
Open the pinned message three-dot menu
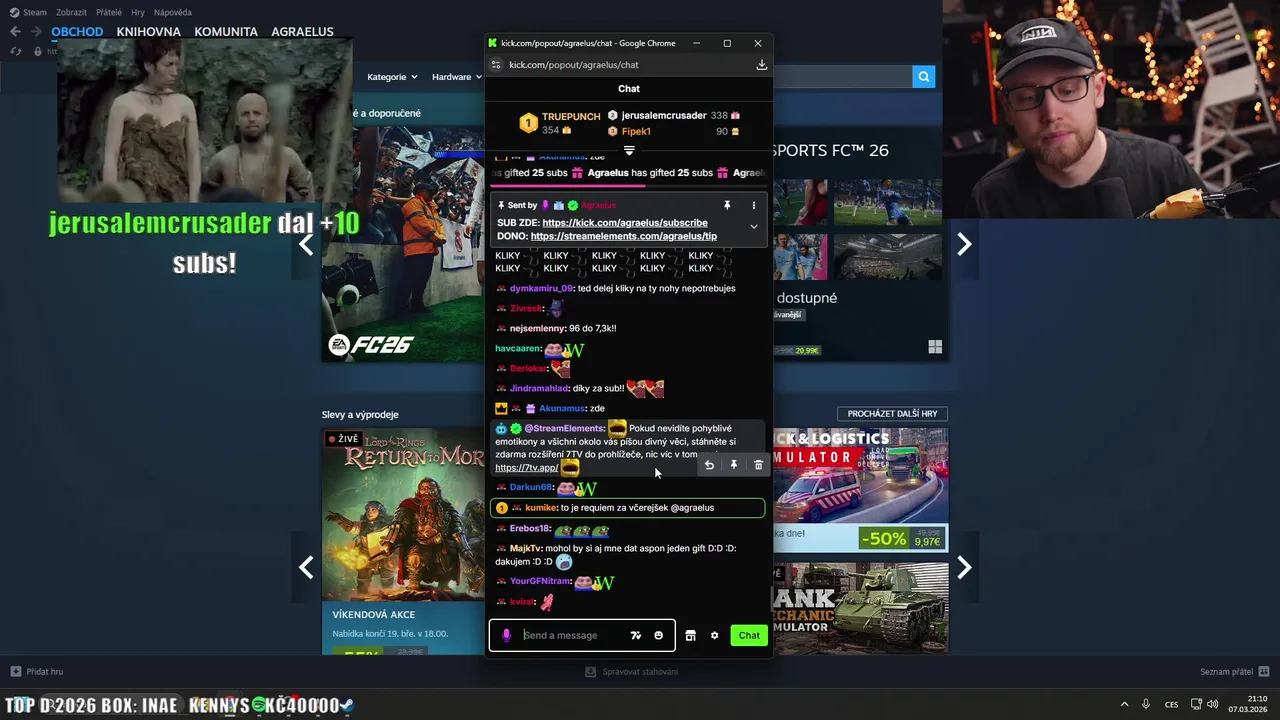click(754, 205)
